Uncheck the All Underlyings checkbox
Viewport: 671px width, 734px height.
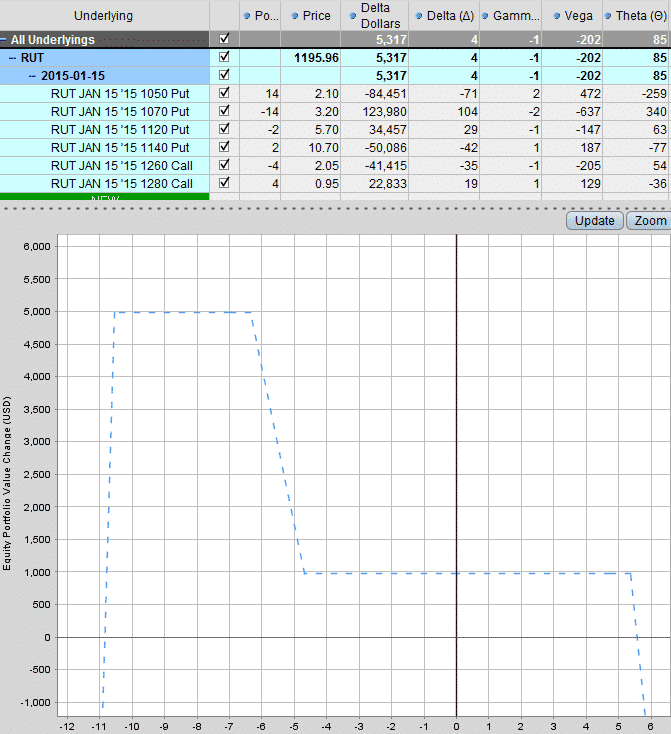point(224,38)
